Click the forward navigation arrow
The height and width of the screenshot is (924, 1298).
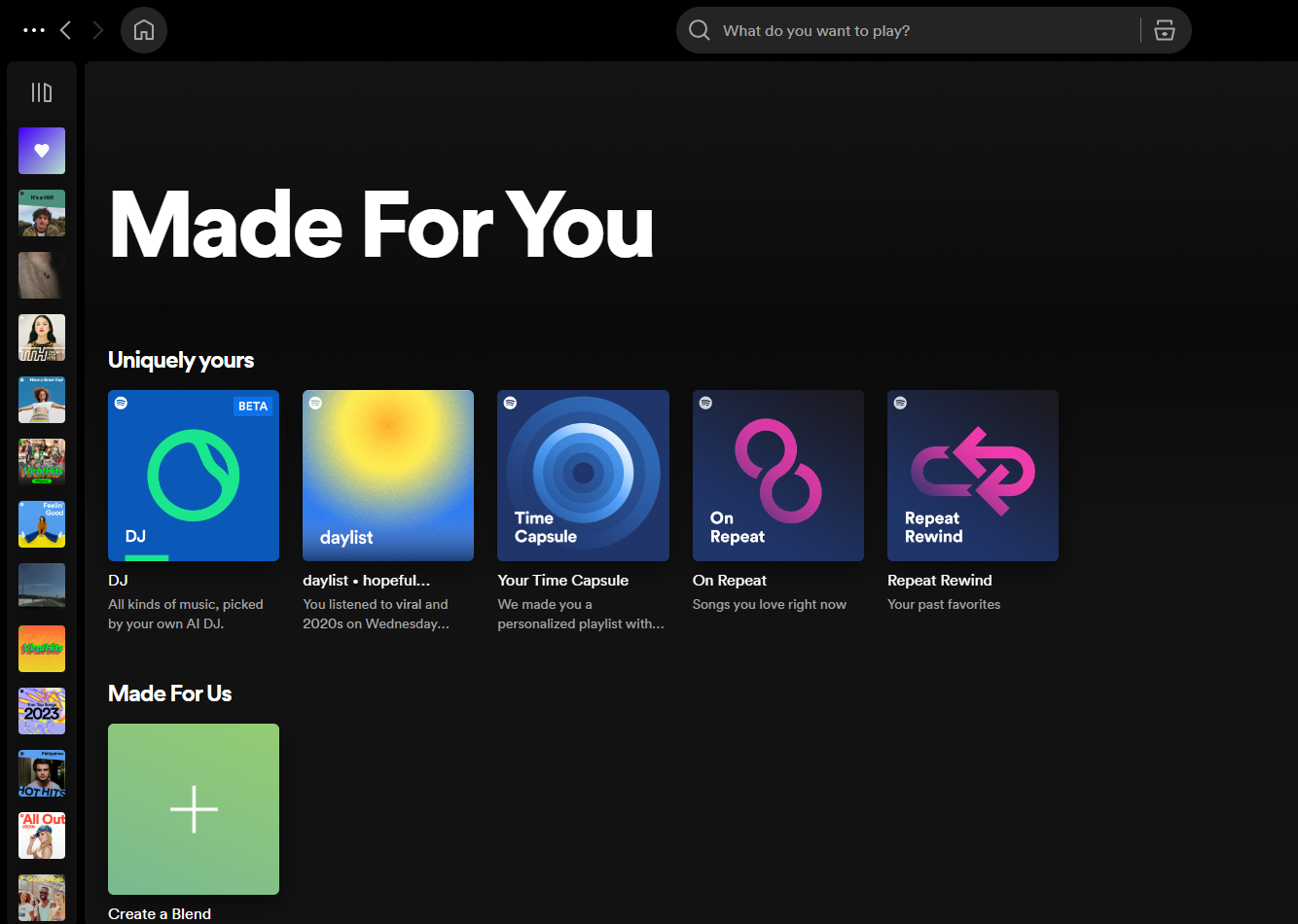(x=97, y=29)
